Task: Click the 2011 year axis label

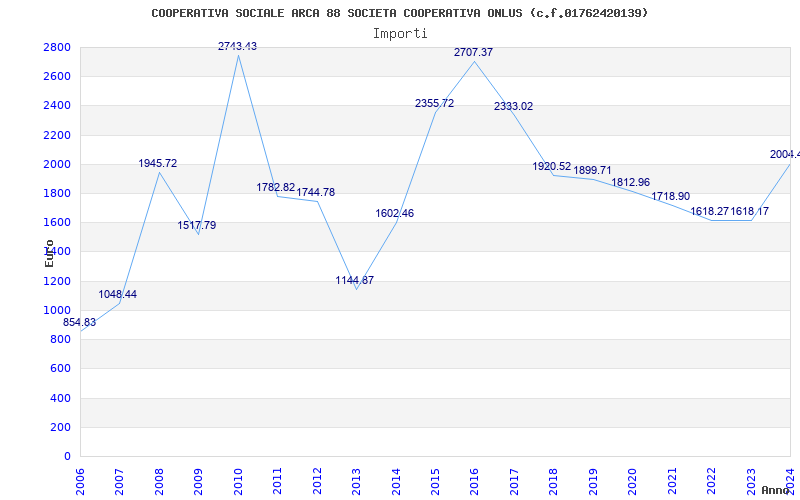Action: 278,482
